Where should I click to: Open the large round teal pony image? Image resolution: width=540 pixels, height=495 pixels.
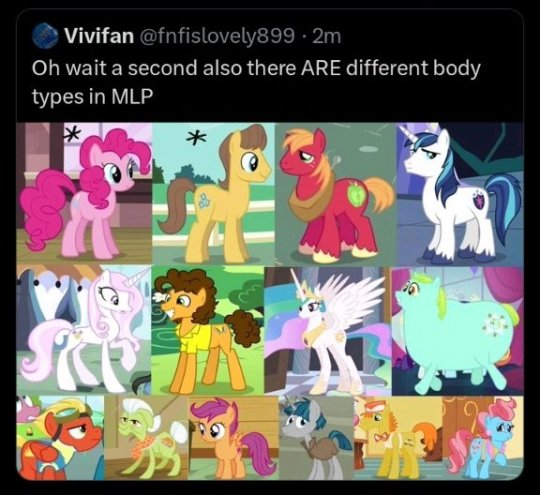(x=458, y=331)
